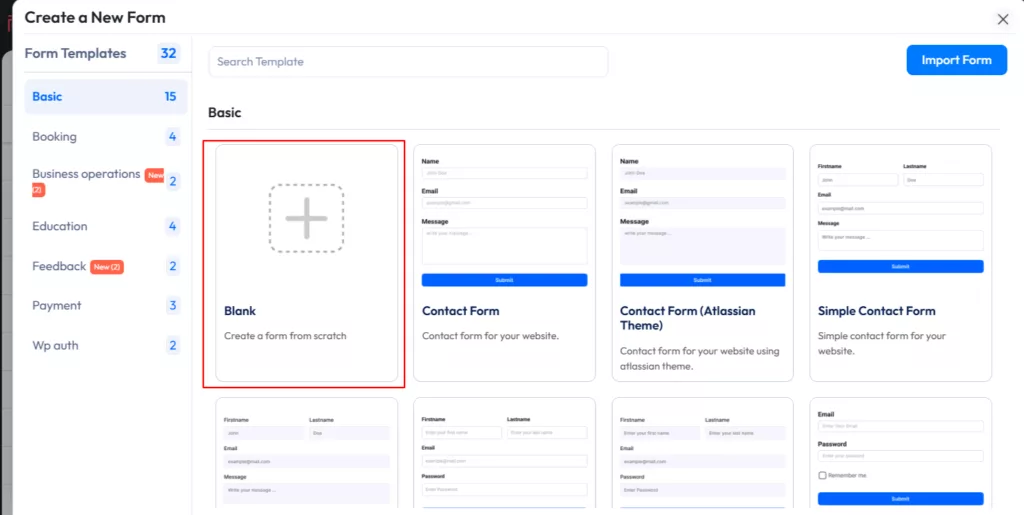Switch to Business operations category
1024x515 pixels.
pos(86,174)
